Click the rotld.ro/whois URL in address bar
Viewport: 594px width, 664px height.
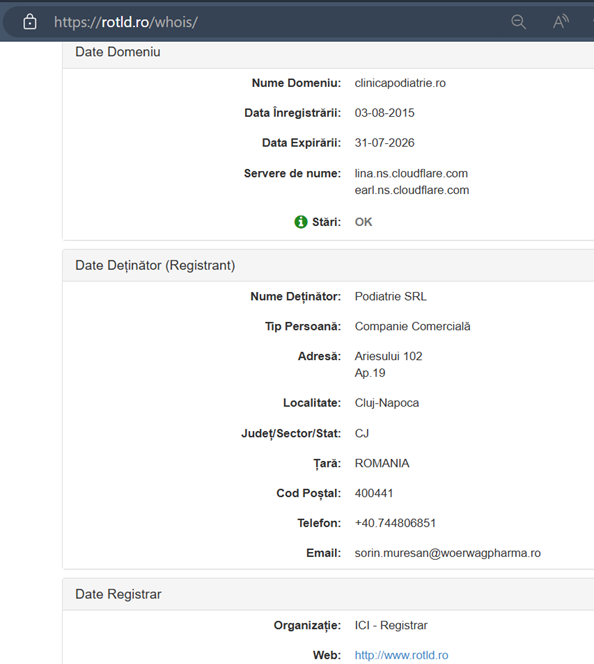(x=126, y=22)
